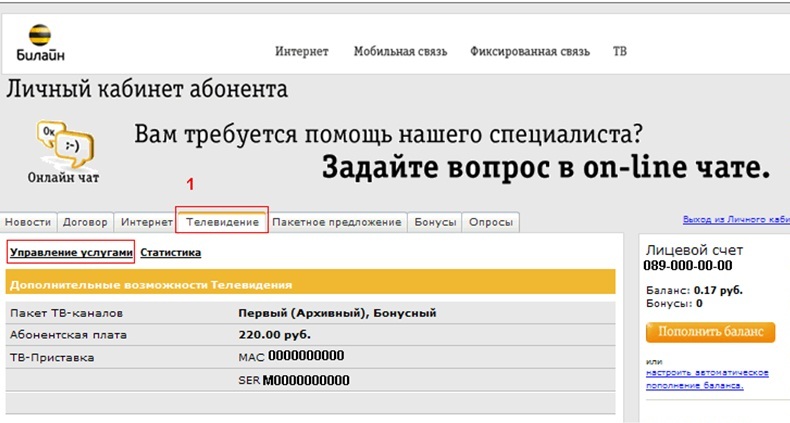
Task: Click the Баланс: 0.17 руб. text
Action: click(694, 291)
